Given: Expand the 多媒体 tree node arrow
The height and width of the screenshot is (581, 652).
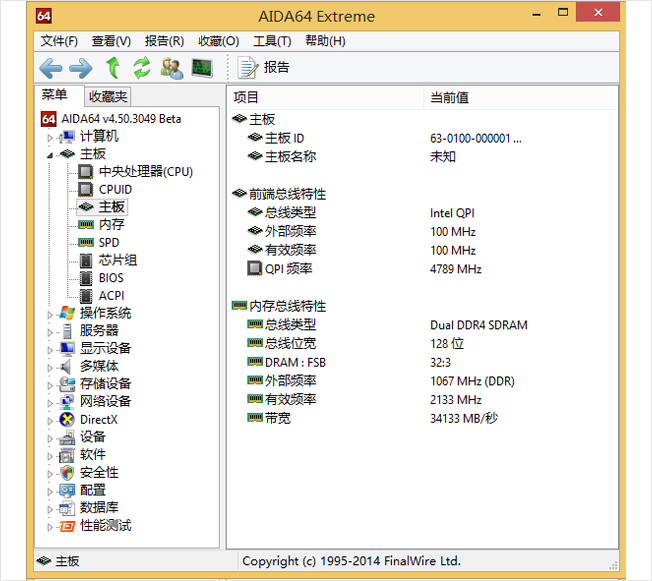Looking at the screenshot, I should click(x=50, y=368).
